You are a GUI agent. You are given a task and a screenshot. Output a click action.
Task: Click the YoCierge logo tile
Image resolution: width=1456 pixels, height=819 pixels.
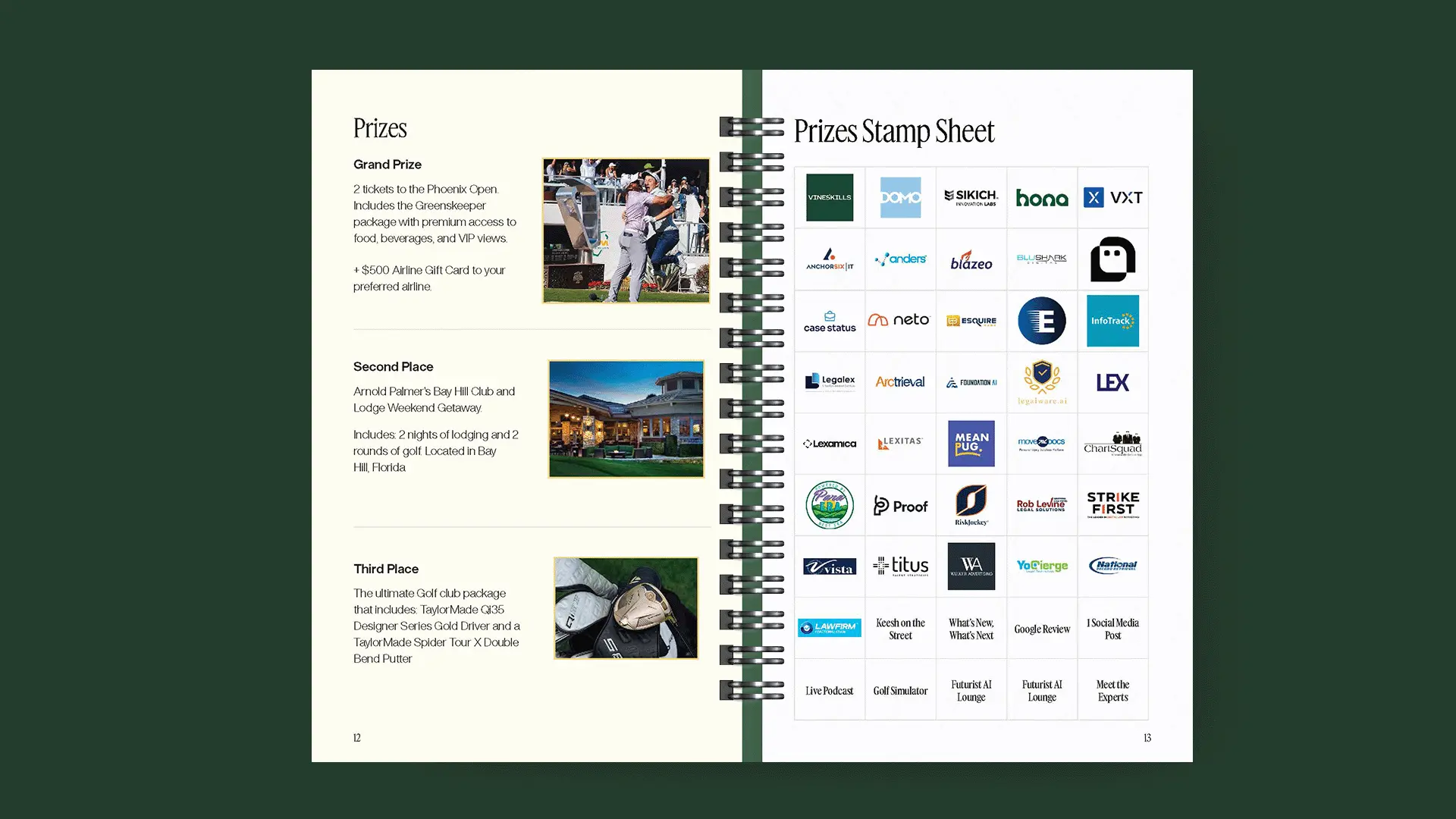[1042, 566]
